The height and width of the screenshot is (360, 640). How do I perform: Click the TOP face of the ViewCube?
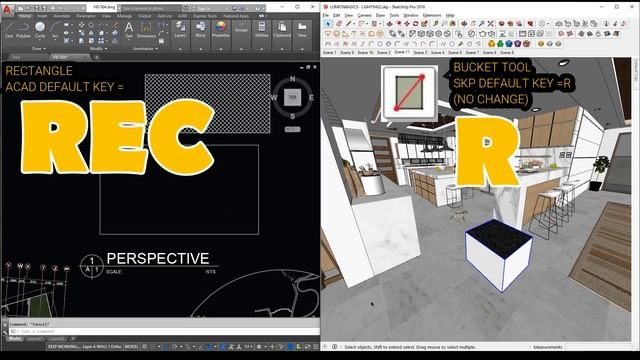click(x=293, y=97)
